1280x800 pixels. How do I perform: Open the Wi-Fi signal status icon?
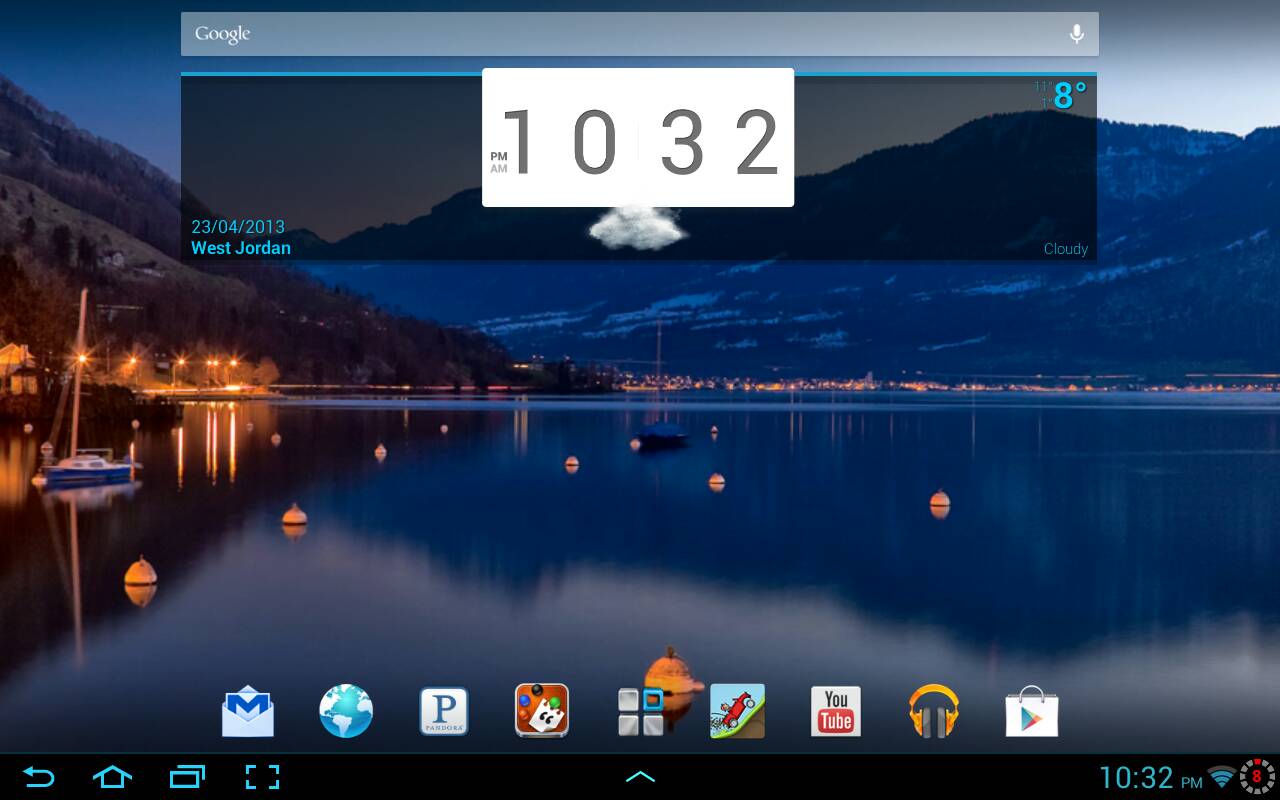pyautogui.click(x=1221, y=777)
